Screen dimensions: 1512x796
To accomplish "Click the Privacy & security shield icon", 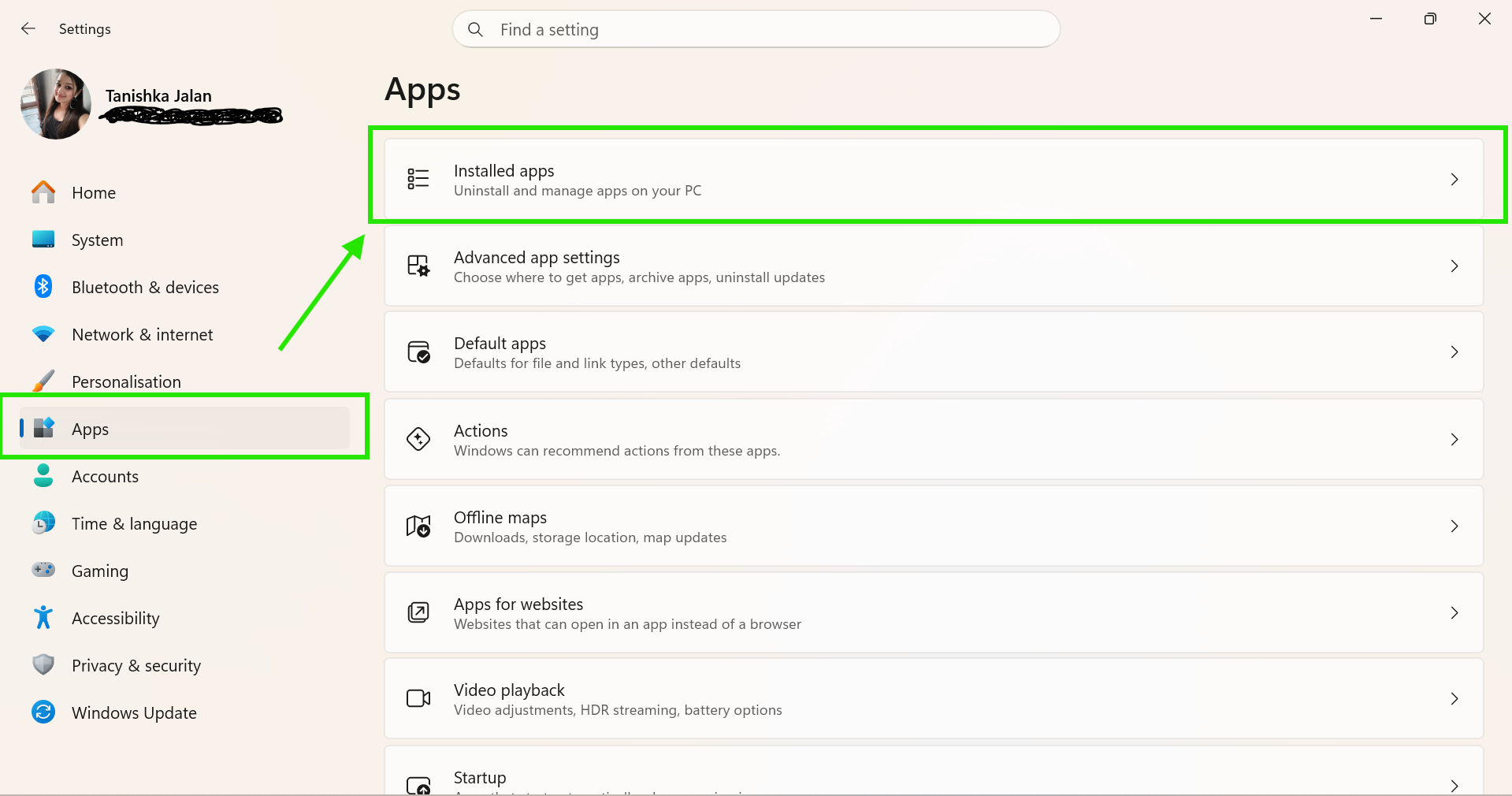I will 43,664.
